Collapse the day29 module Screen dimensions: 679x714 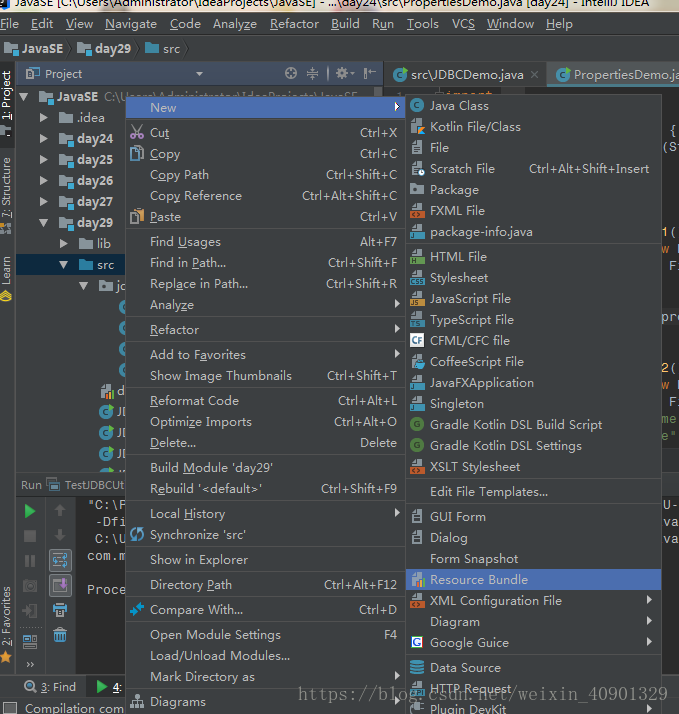[x=44, y=223]
